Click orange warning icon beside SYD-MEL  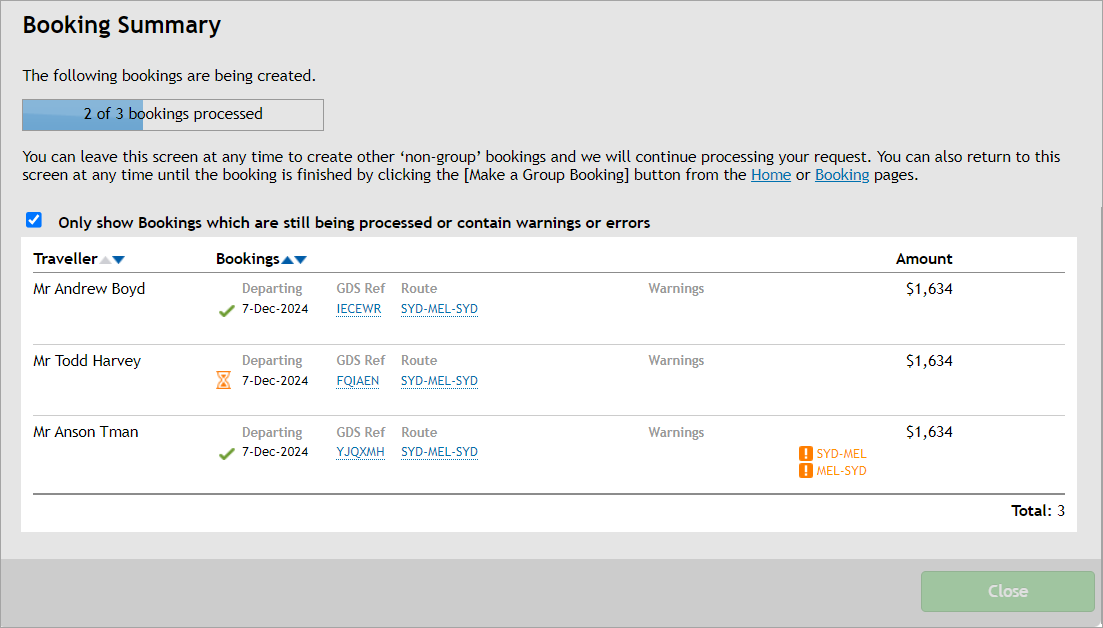point(806,453)
